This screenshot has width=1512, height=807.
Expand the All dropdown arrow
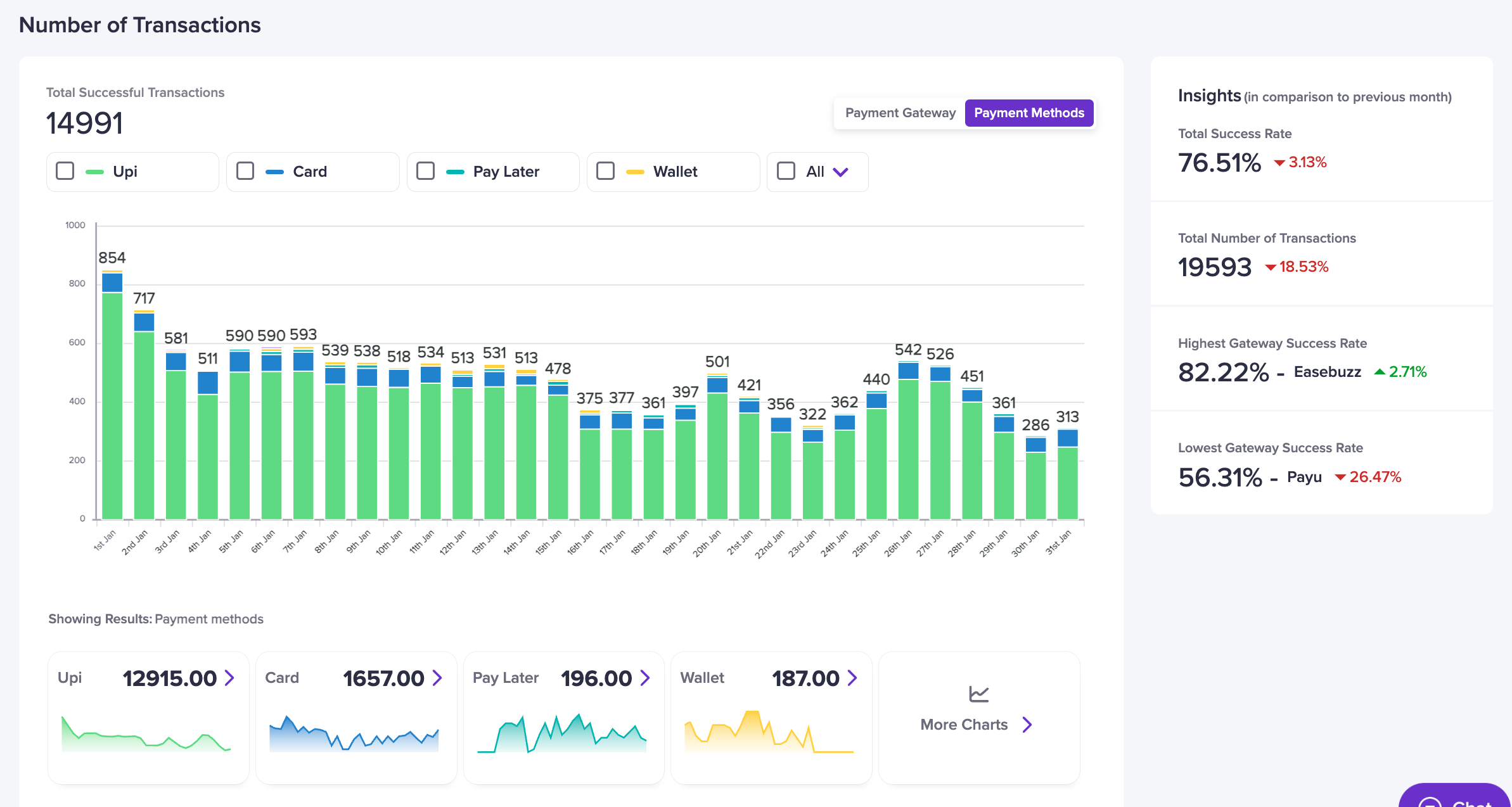tap(840, 172)
